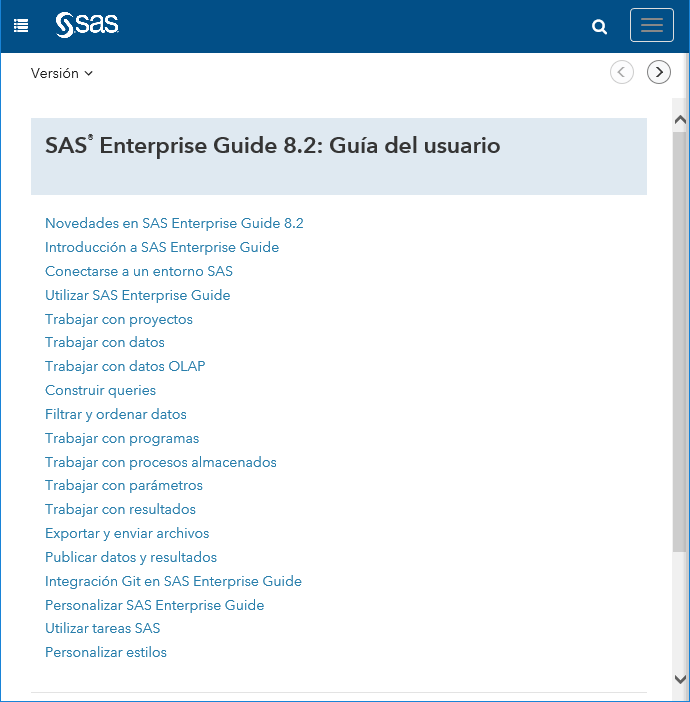Open Trabajar con procesos almacenados link
The width and height of the screenshot is (690, 702).
pyautogui.click(x=161, y=462)
